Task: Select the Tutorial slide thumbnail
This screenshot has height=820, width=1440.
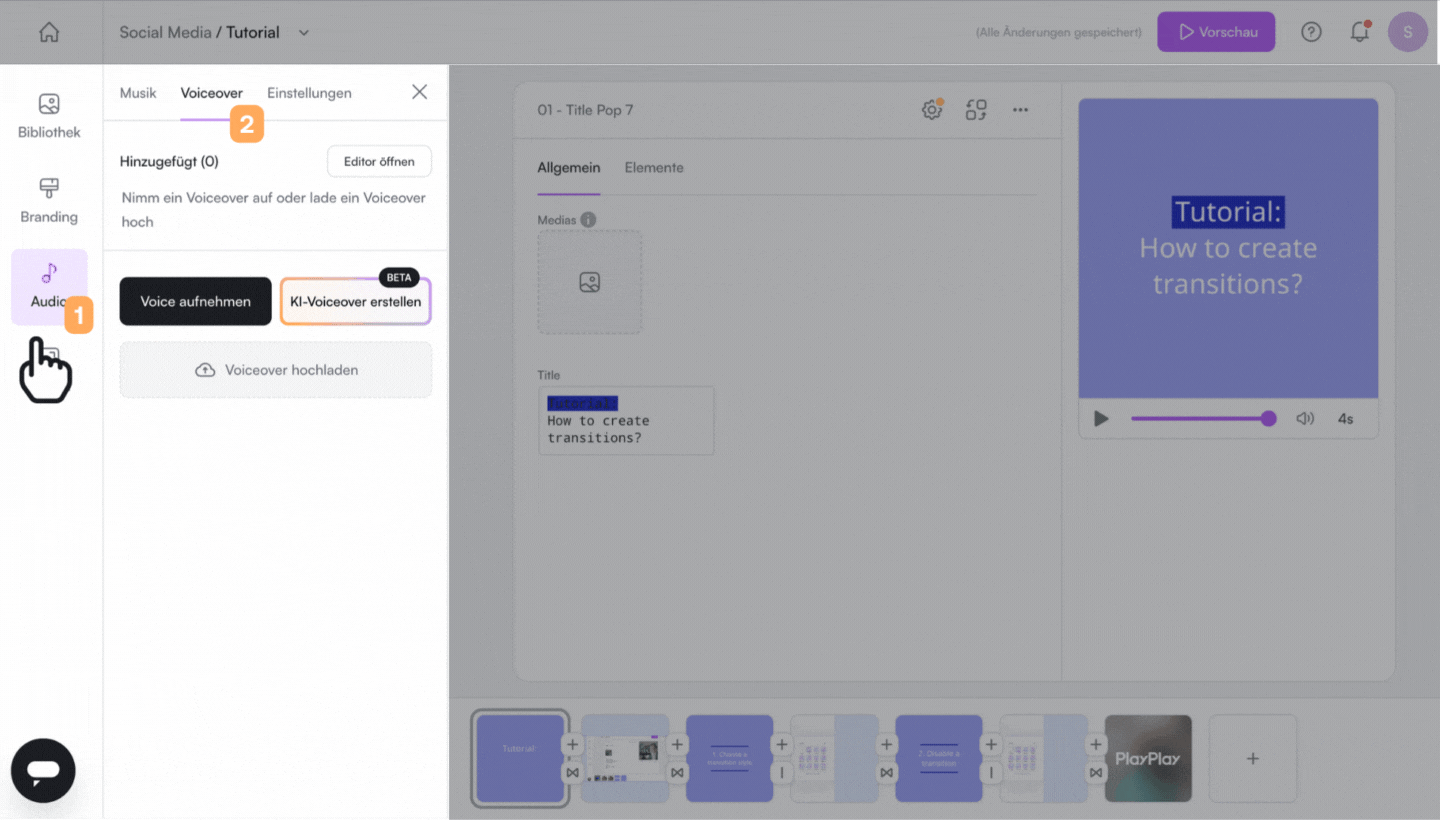Action: [520, 758]
